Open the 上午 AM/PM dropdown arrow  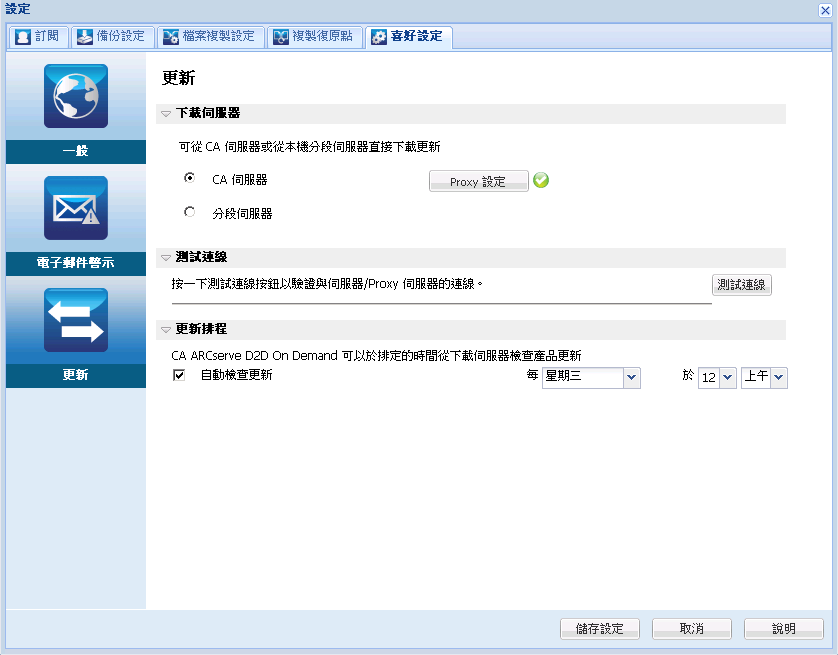779,378
